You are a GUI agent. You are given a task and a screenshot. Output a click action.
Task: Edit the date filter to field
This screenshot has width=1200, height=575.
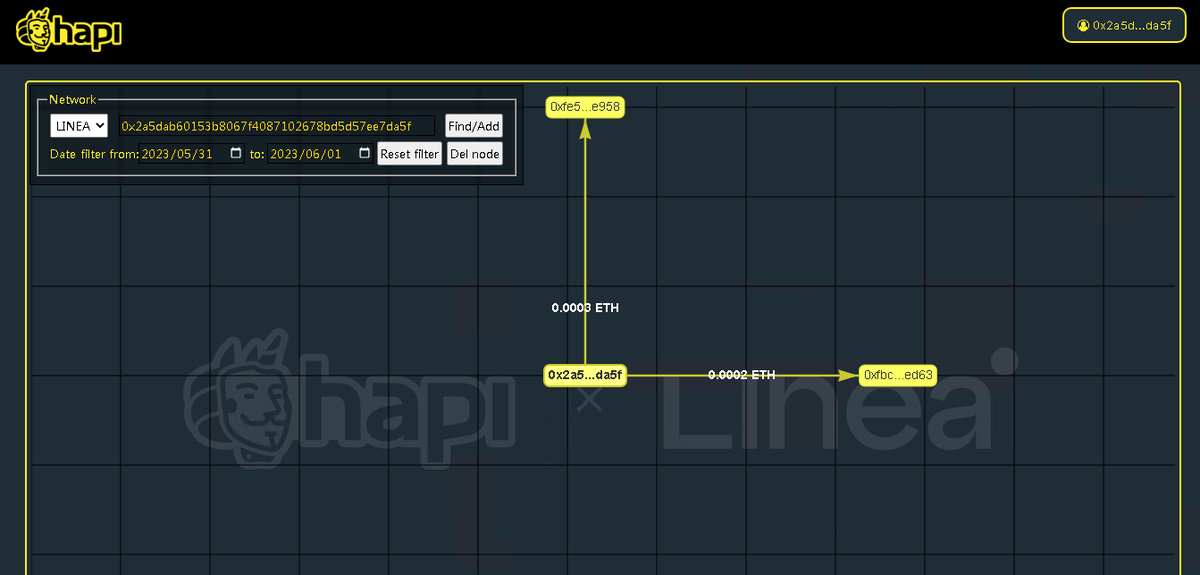(321, 154)
